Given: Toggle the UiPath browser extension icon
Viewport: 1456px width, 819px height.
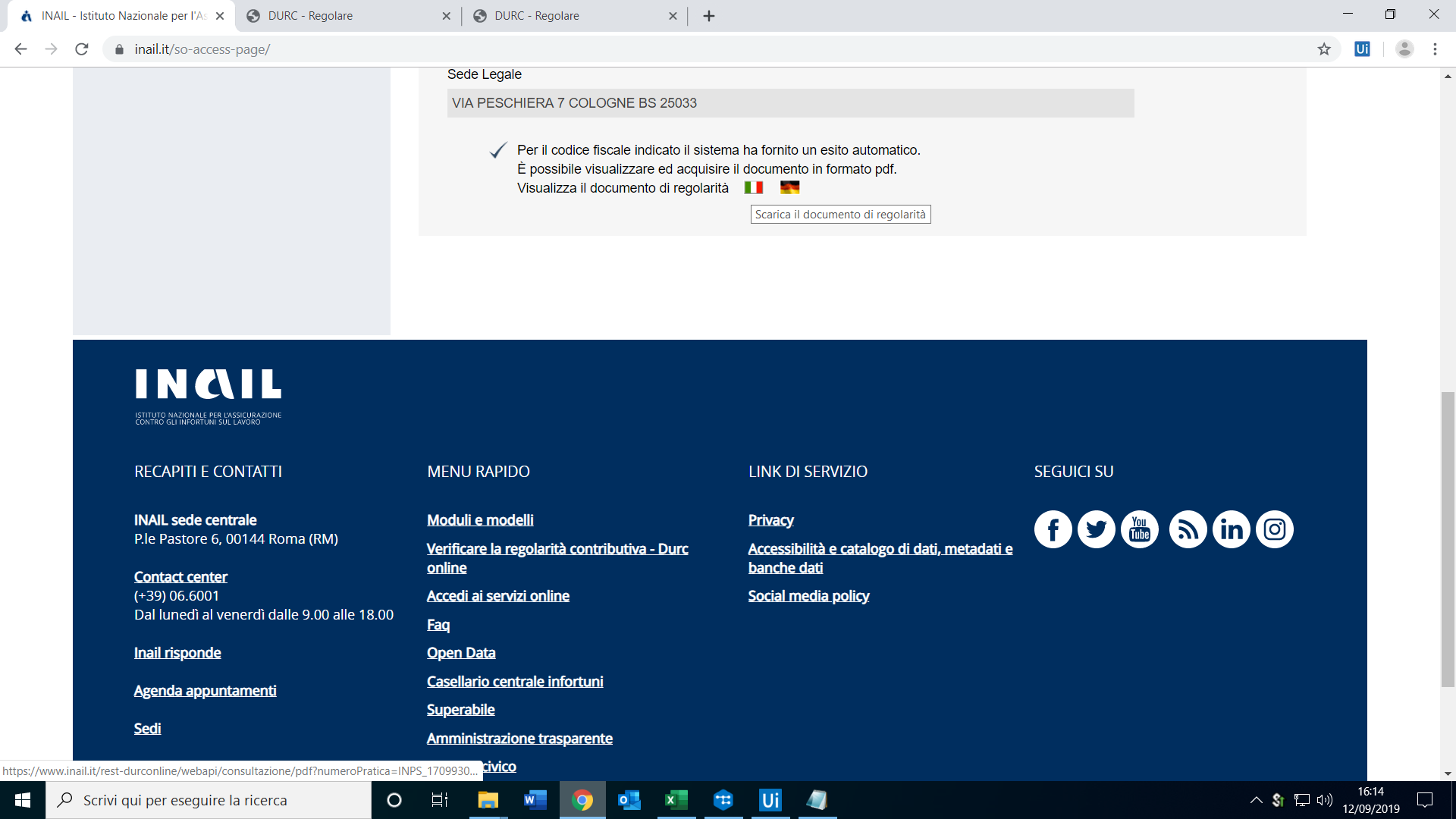Looking at the screenshot, I should tap(1363, 49).
